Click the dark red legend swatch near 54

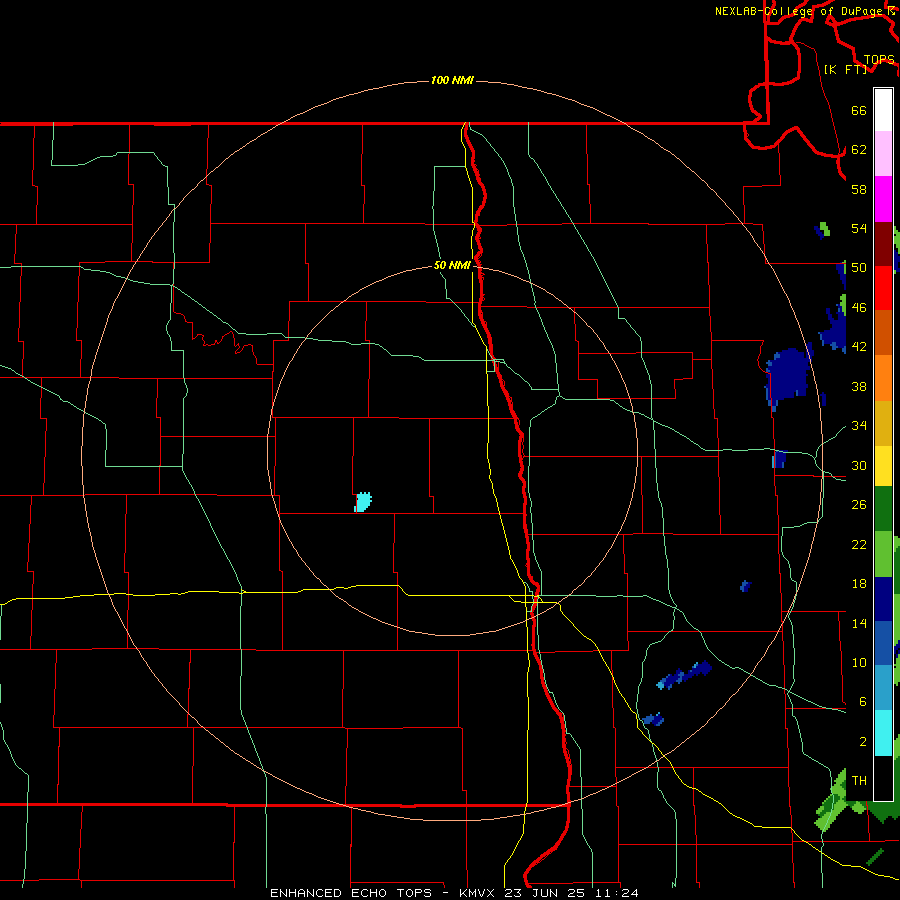tap(883, 244)
